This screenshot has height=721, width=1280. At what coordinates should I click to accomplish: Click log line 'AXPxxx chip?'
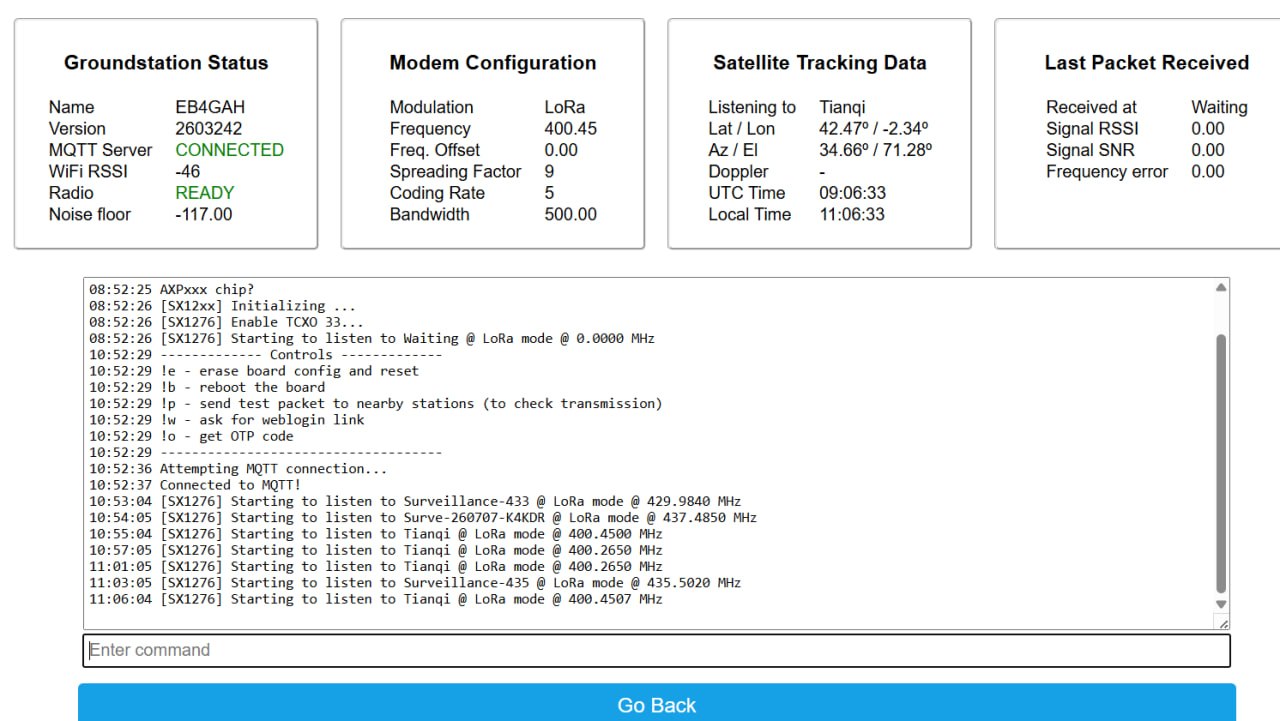coord(172,290)
